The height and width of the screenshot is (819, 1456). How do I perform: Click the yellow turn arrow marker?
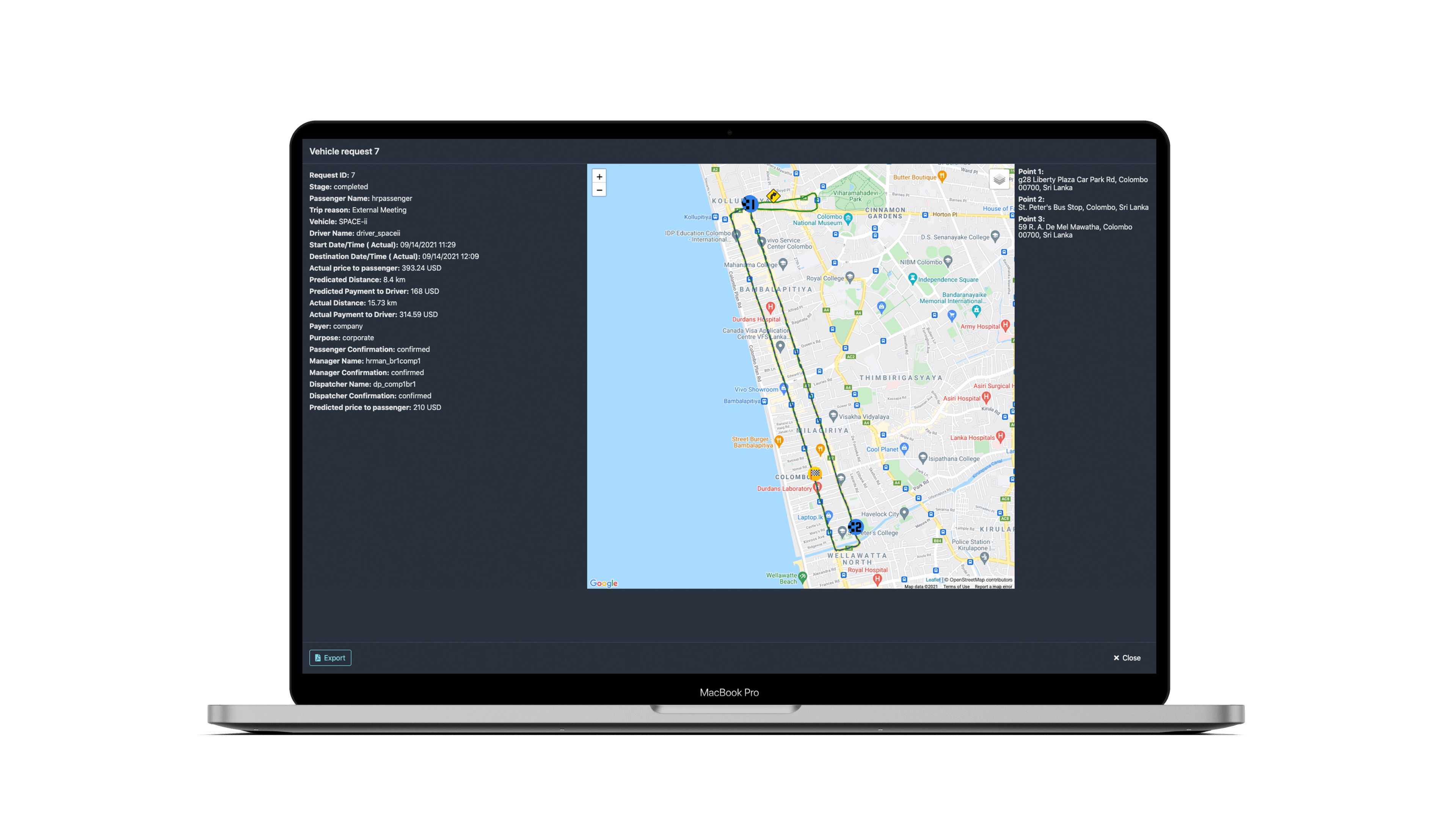tap(773, 196)
